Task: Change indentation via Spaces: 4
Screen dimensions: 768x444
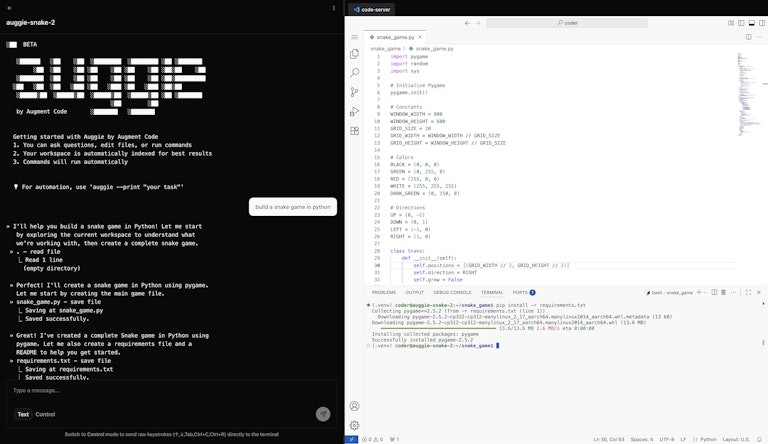Action: [642, 440]
